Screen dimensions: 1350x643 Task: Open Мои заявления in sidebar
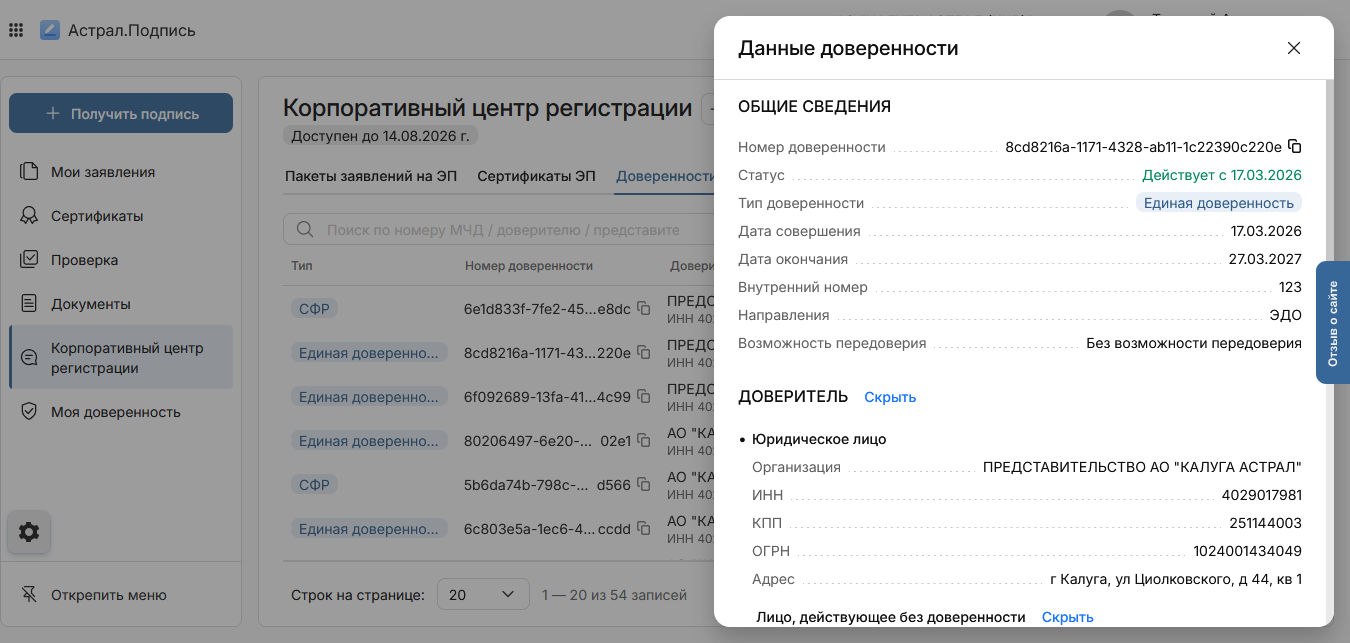[102, 172]
